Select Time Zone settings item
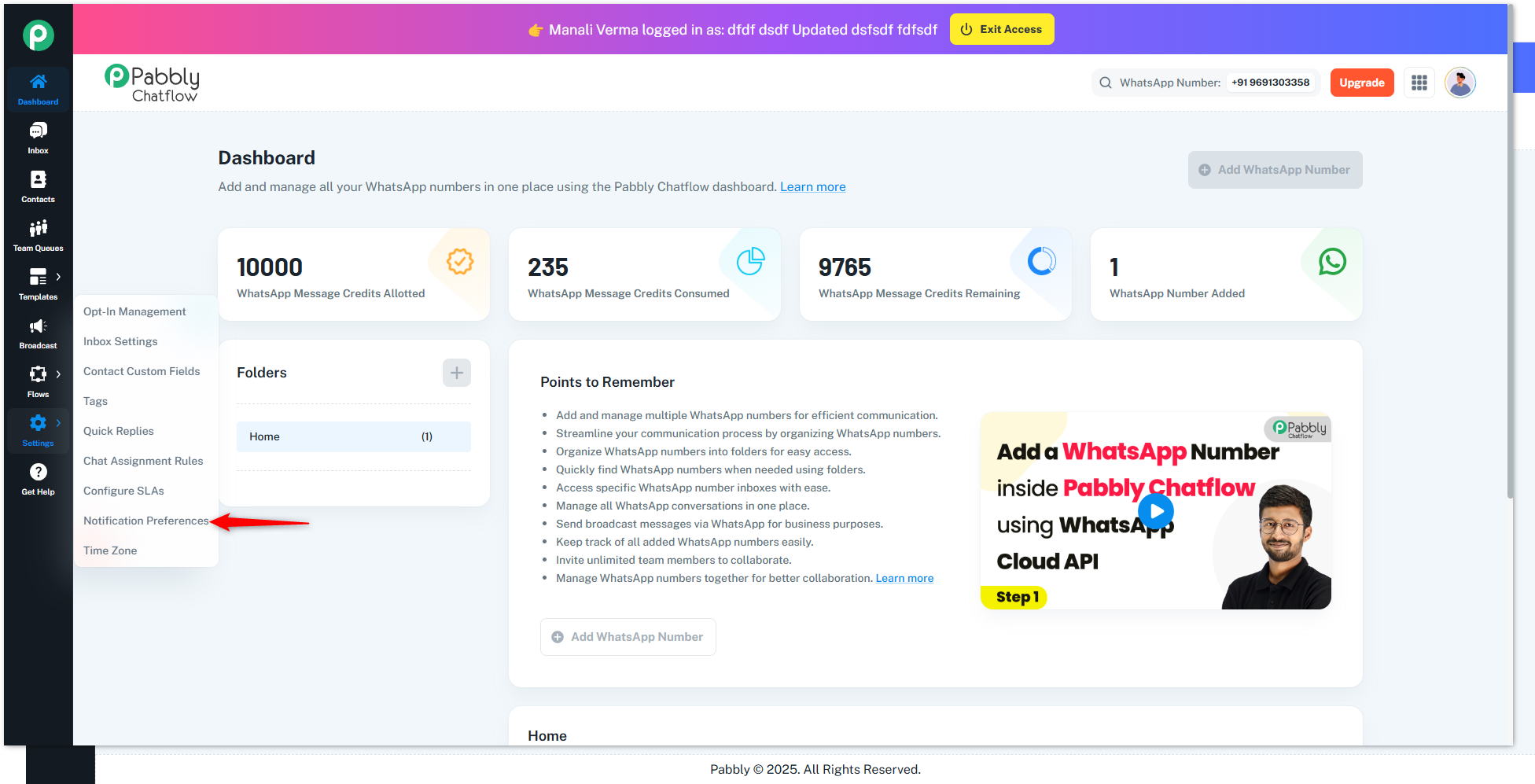The height and width of the screenshot is (784, 1535). pyautogui.click(x=110, y=550)
